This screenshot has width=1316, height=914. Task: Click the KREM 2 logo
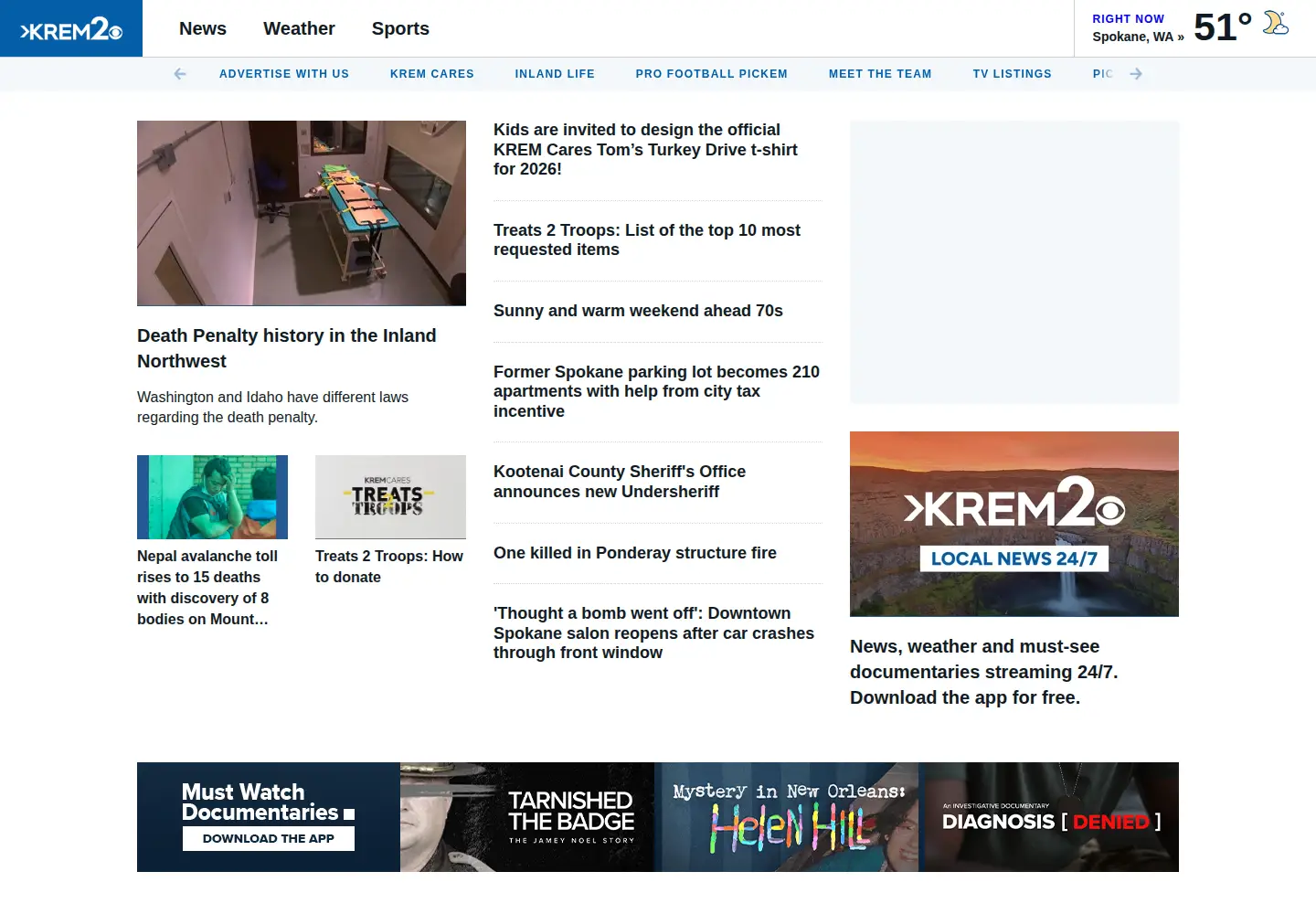tap(71, 29)
